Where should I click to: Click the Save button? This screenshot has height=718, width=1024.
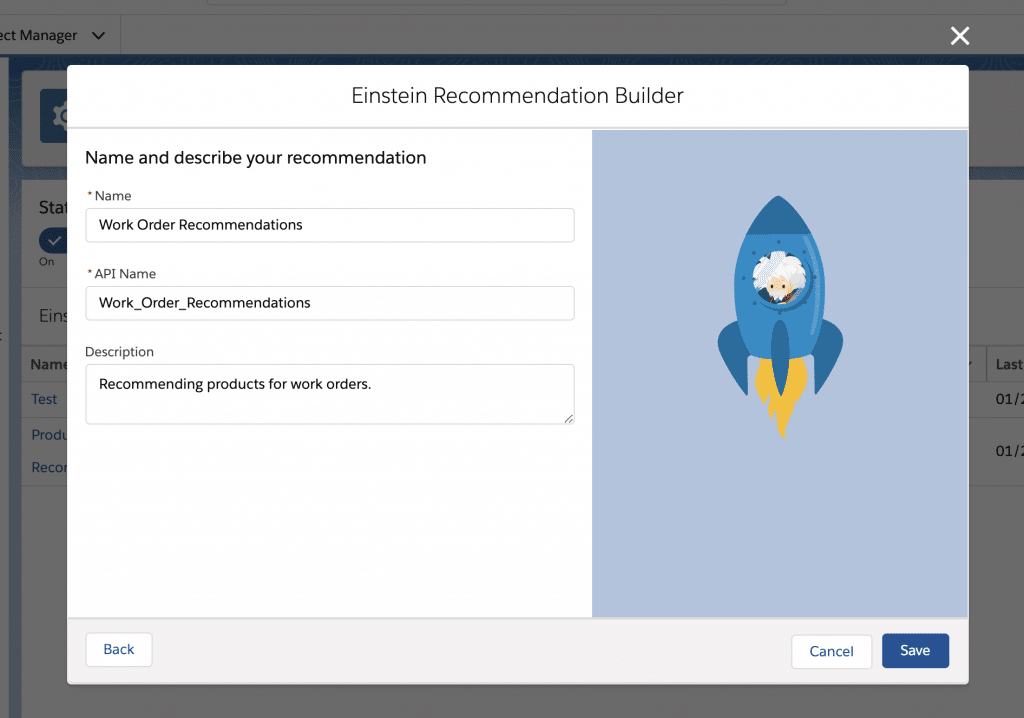(x=915, y=649)
